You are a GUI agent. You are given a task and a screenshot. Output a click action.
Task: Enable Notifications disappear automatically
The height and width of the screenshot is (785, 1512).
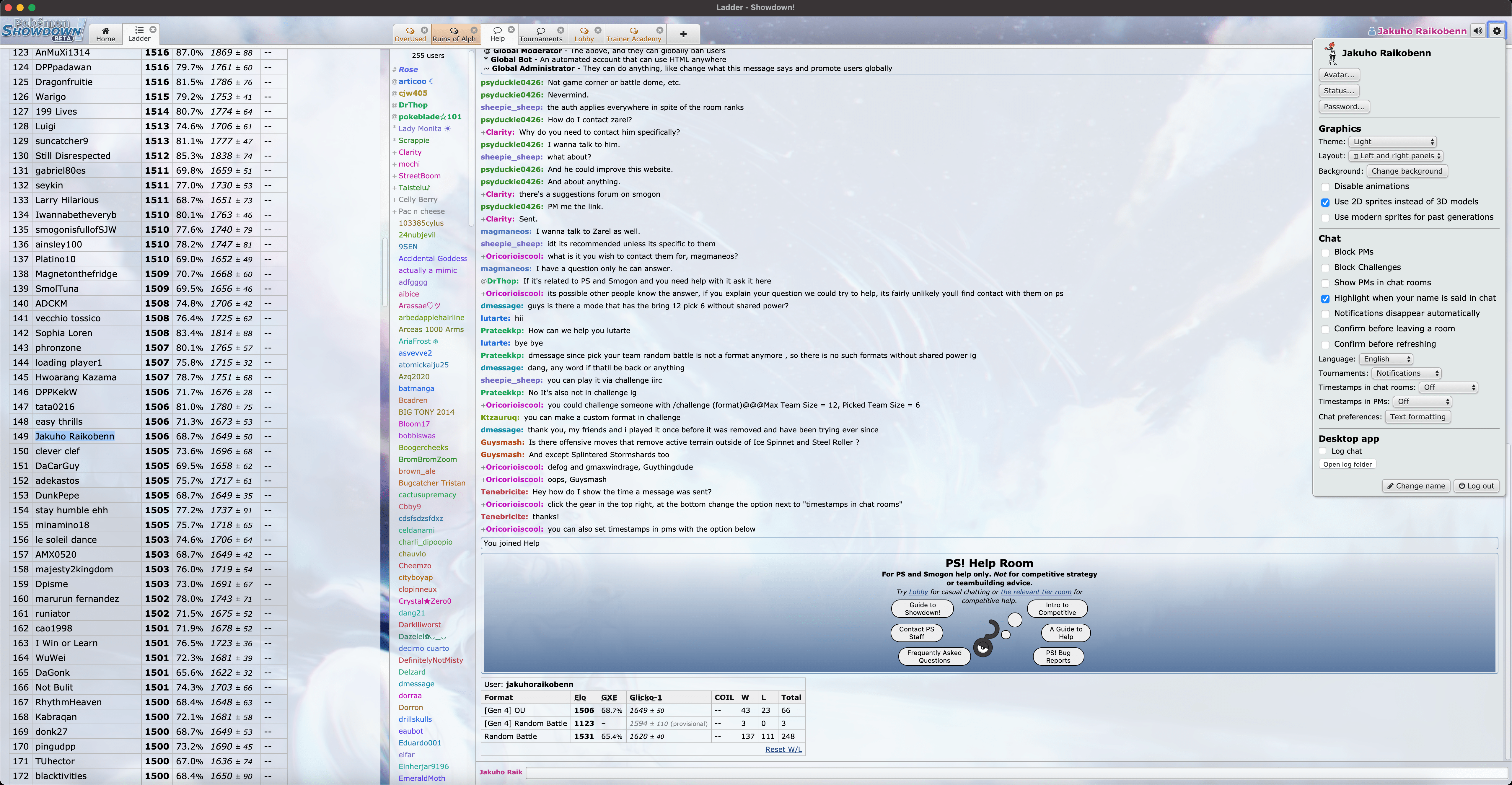point(1325,314)
